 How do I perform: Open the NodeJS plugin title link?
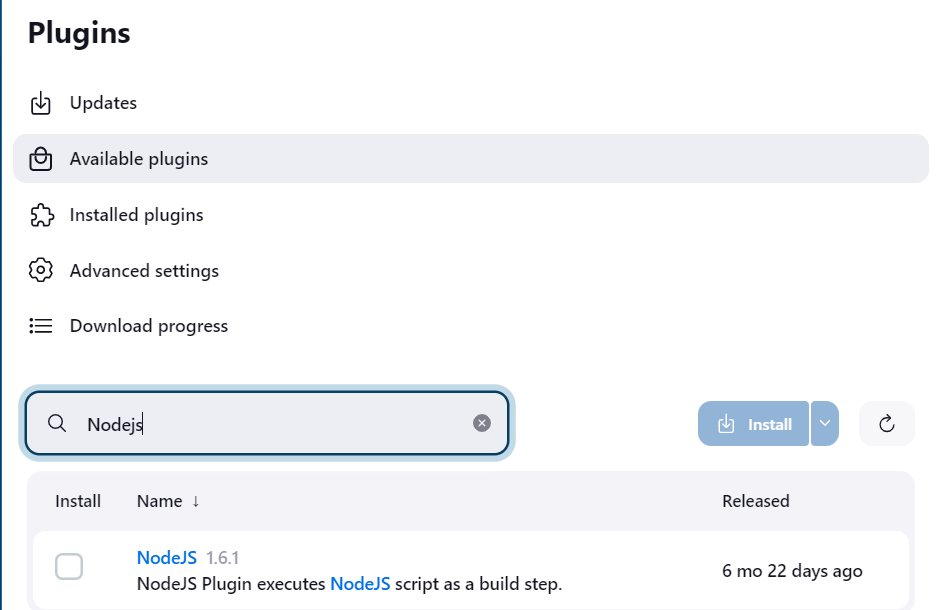167,557
